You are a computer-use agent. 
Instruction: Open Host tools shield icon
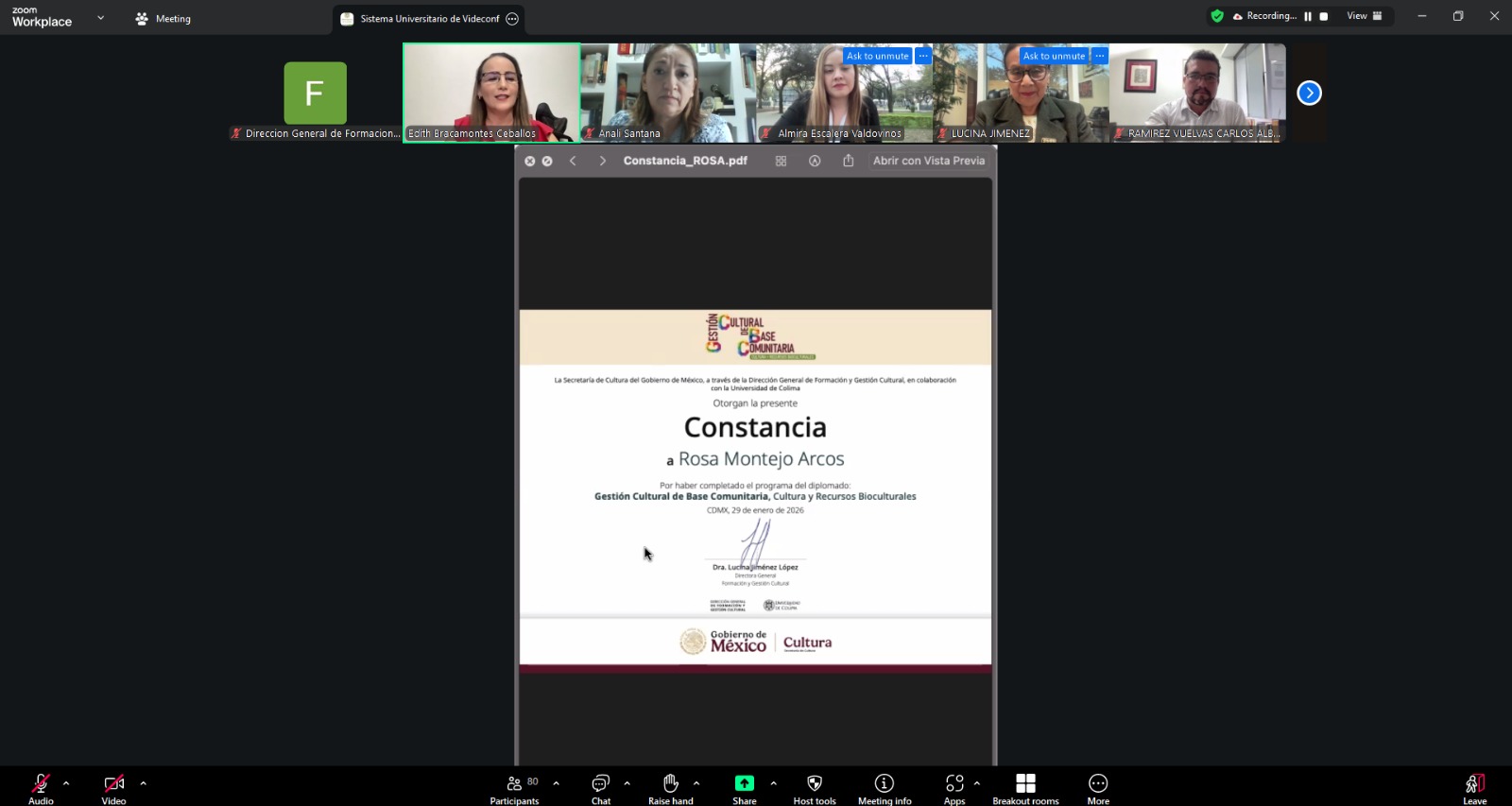pyautogui.click(x=814, y=788)
